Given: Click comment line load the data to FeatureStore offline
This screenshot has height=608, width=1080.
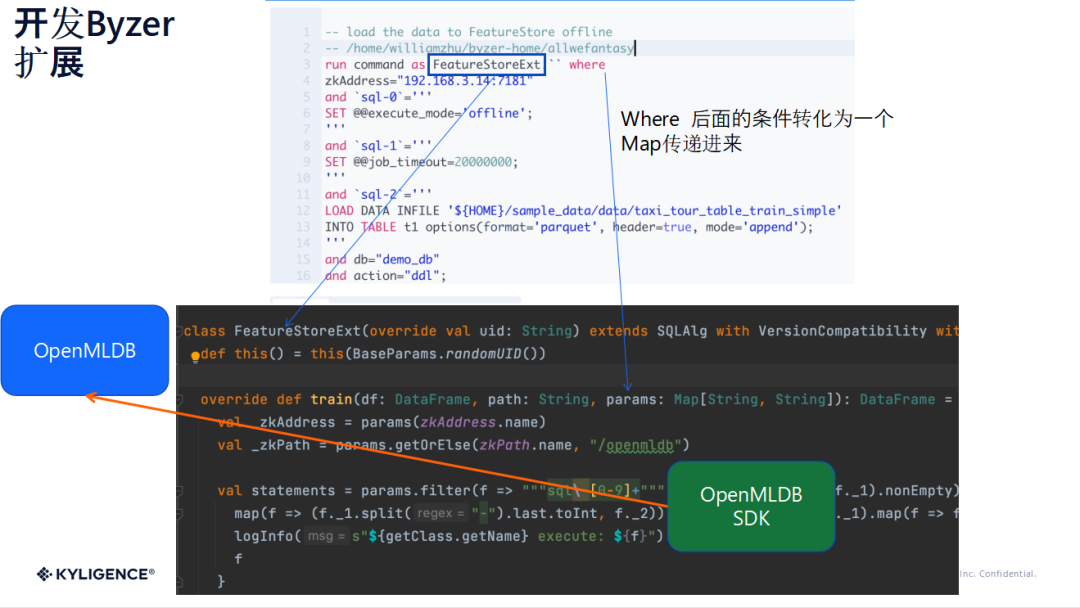Looking at the screenshot, I should click(x=468, y=32).
